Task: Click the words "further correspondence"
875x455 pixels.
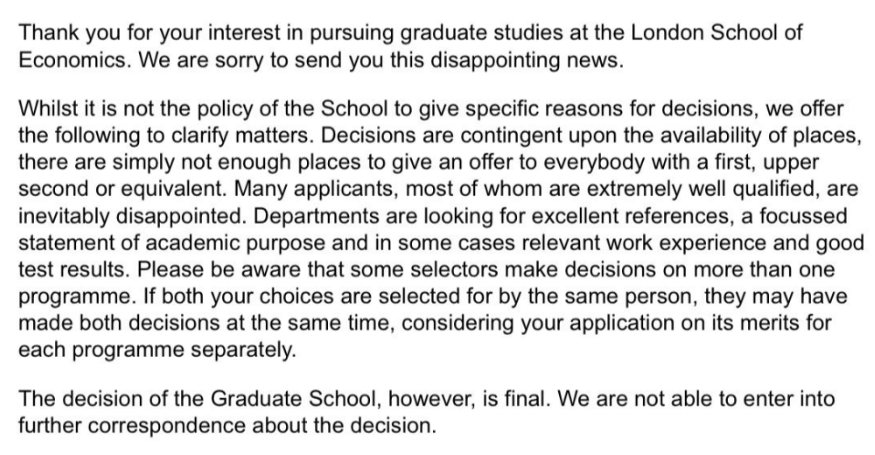Action: 132,426
